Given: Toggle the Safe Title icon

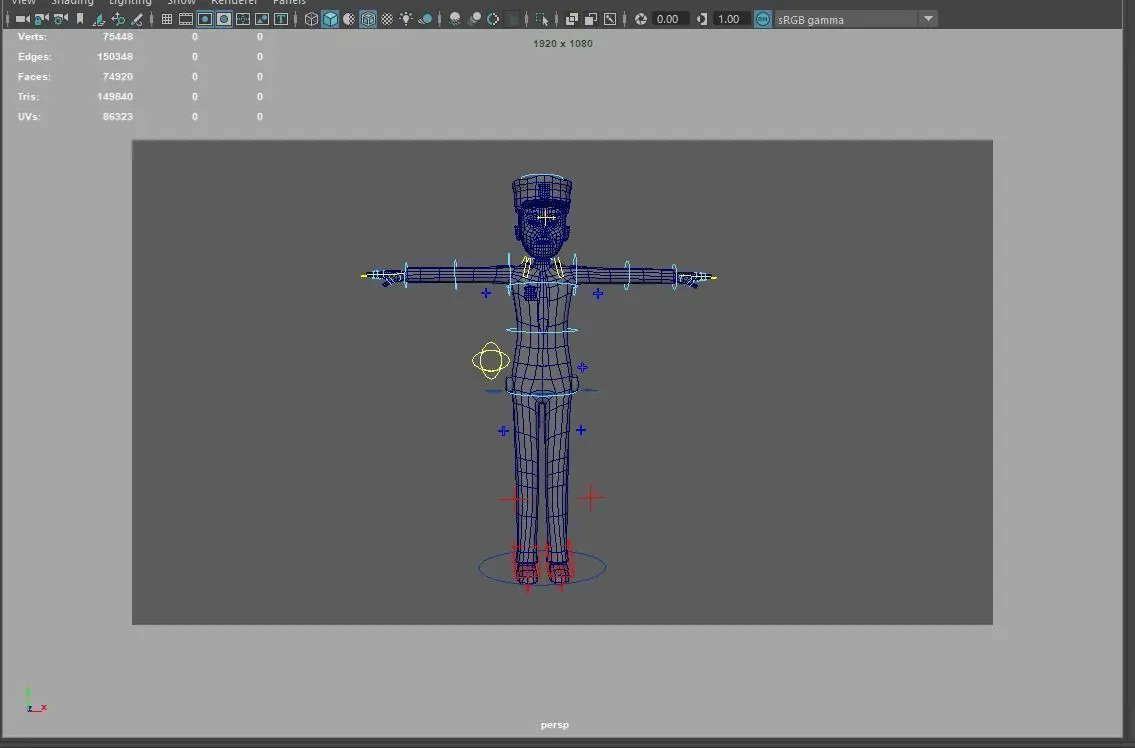Looking at the screenshot, I should [x=281, y=20].
